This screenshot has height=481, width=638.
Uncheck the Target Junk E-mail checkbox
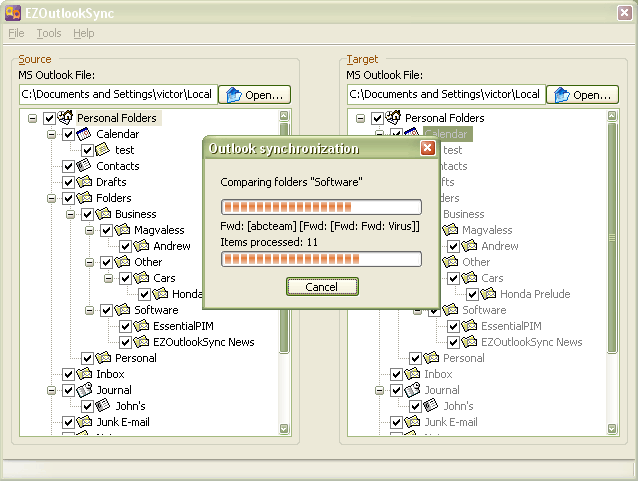coord(396,422)
